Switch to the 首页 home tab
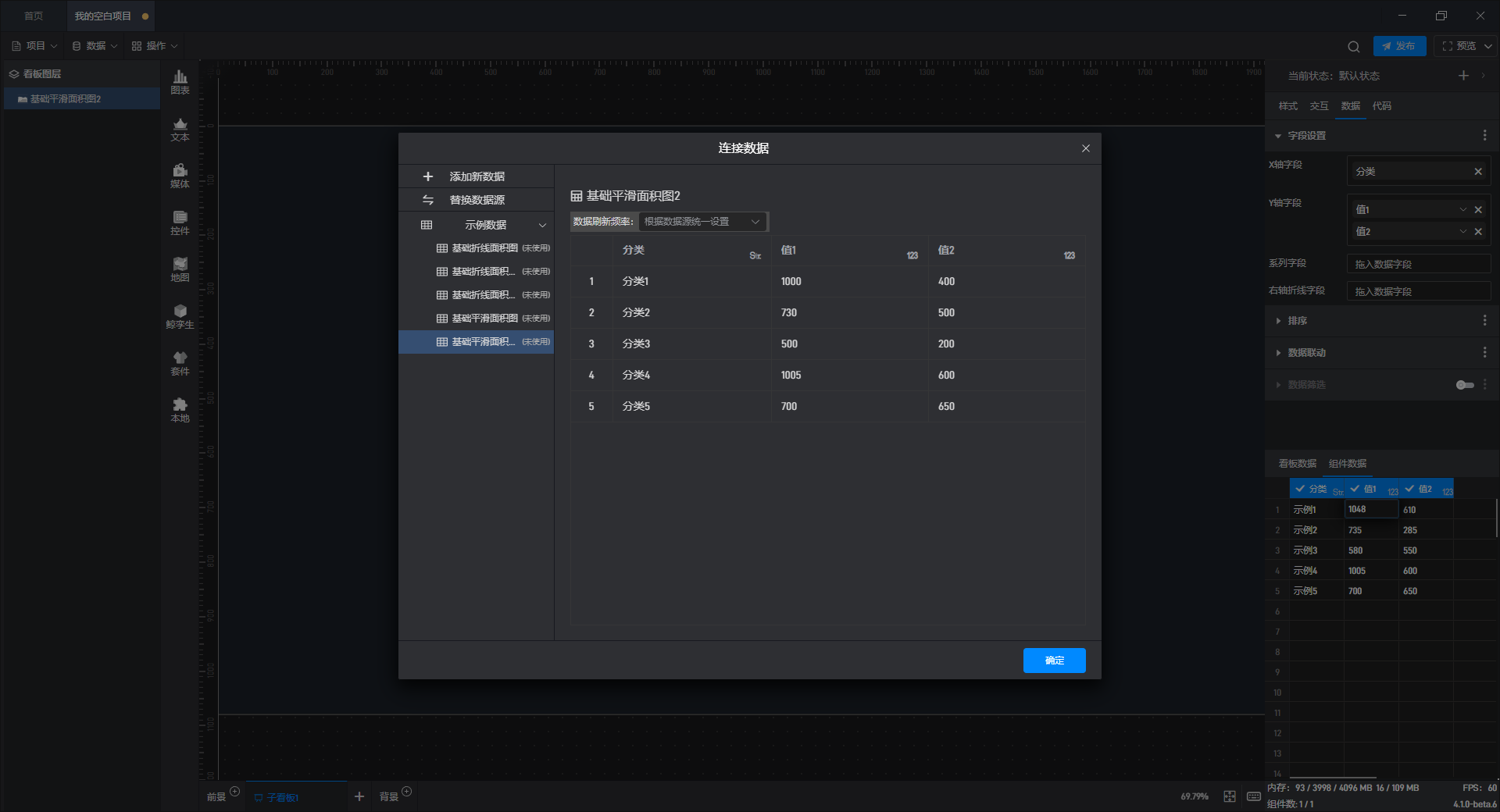Screen dimensions: 1500x812 coord(34,16)
